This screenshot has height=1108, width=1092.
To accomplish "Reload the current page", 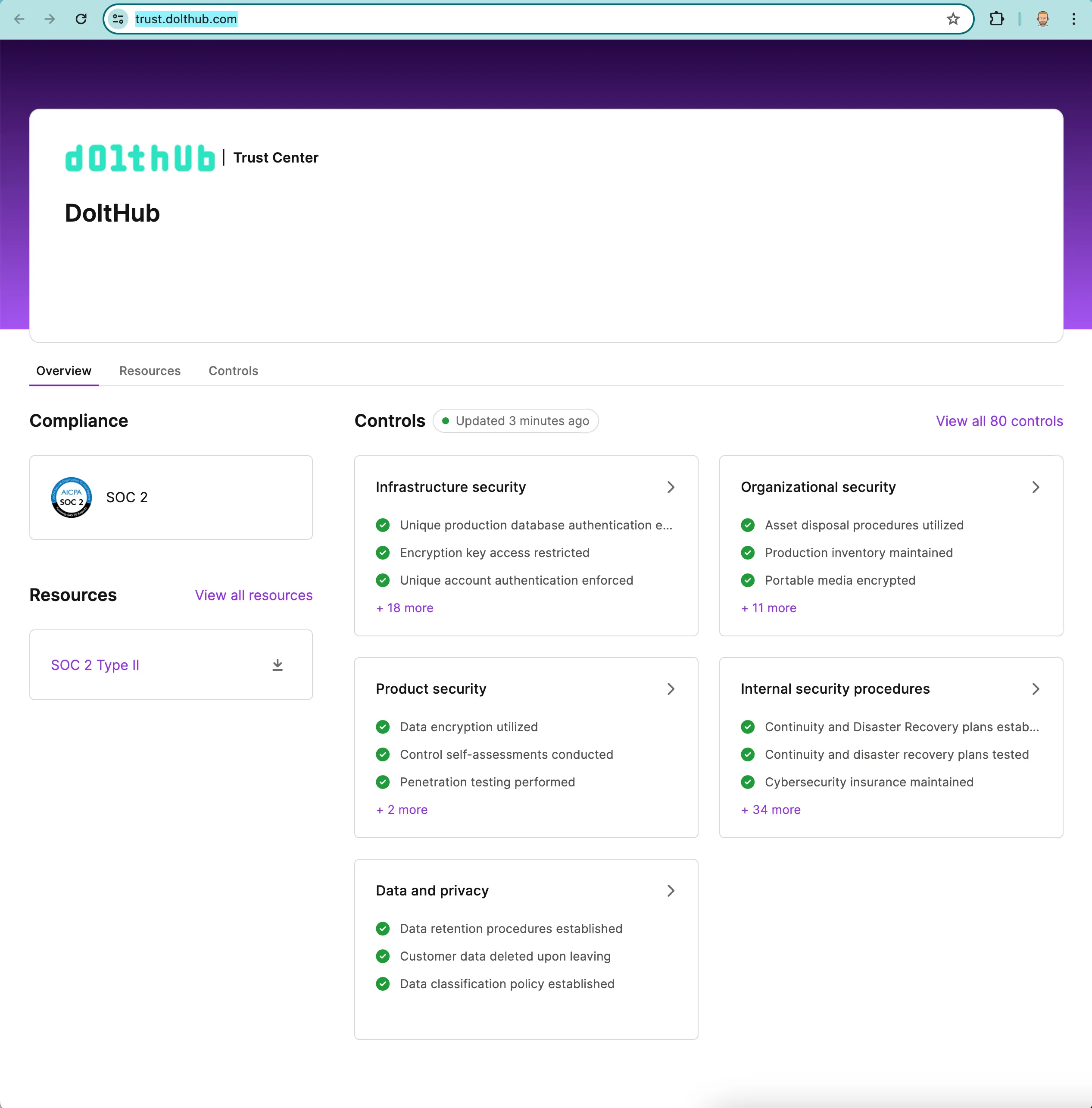I will [x=81, y=19].
